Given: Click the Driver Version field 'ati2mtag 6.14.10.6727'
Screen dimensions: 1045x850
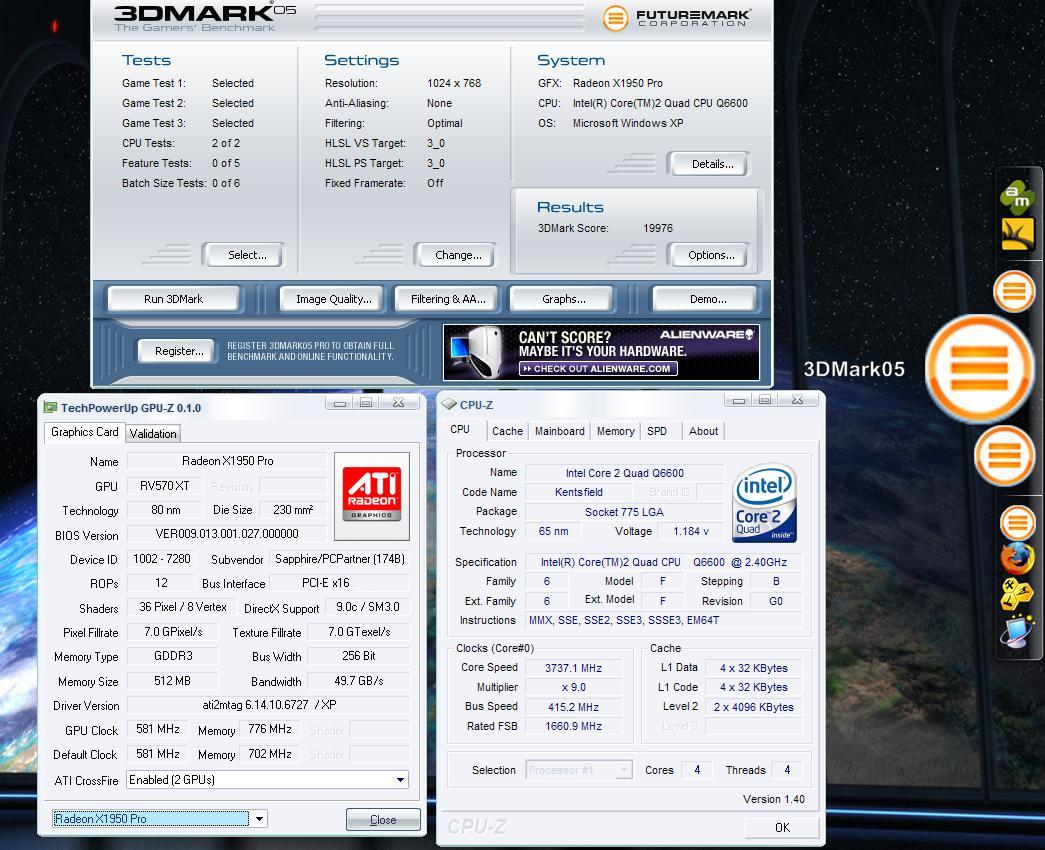Looking at the screenshot, I should (268, 705).
